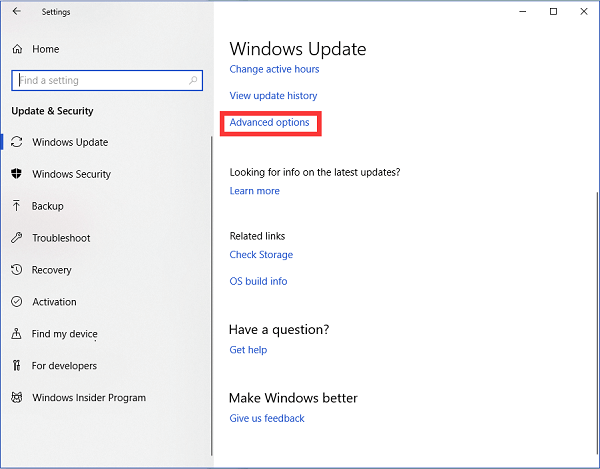This screenshot has width=600, height=469.
Task: Open Advanced options link
Action: (x=269, y=122)
